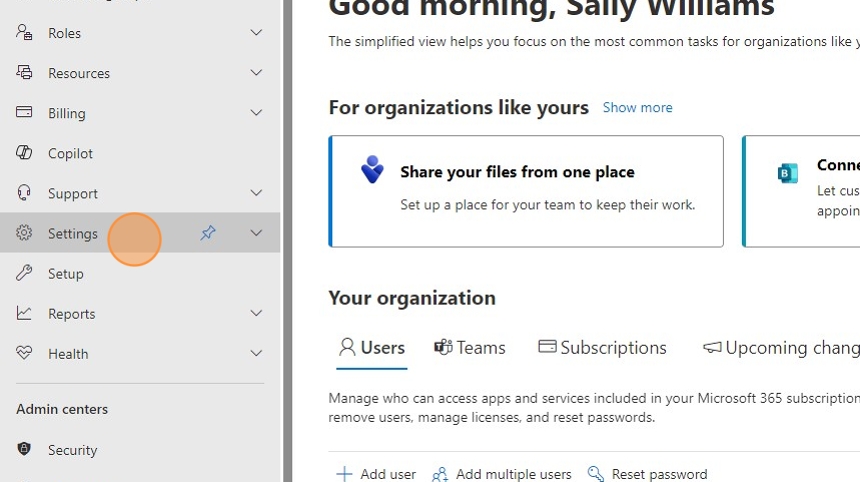
Task: Switch to the Teams tab
Action: tap(469, 348)
